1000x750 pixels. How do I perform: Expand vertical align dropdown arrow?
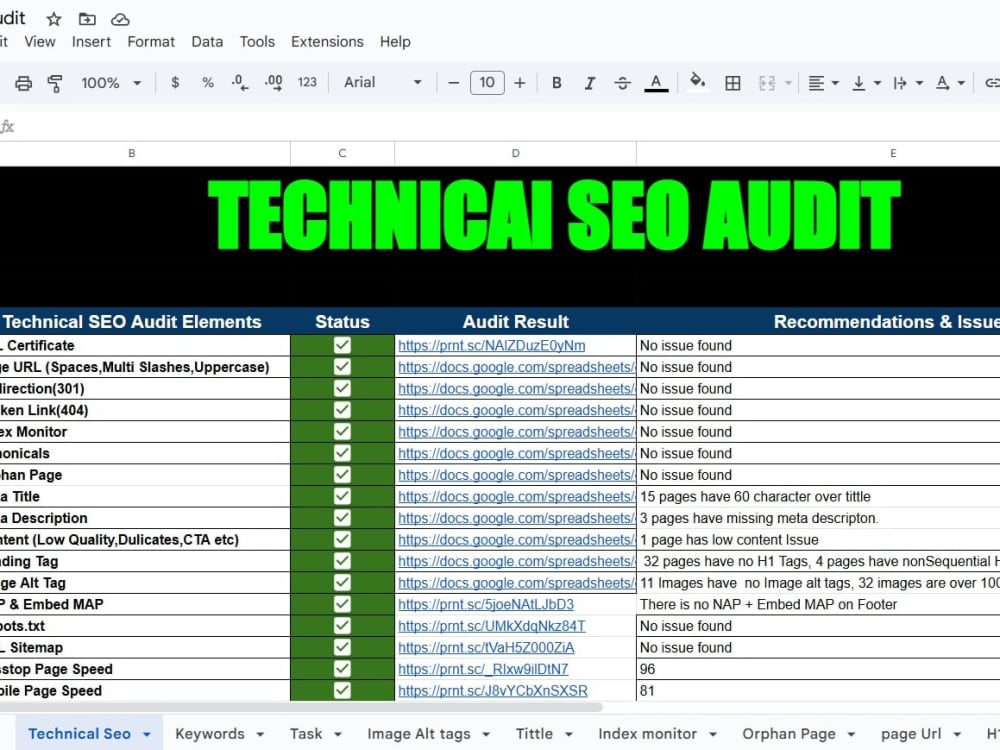click(x=878, y=83)
